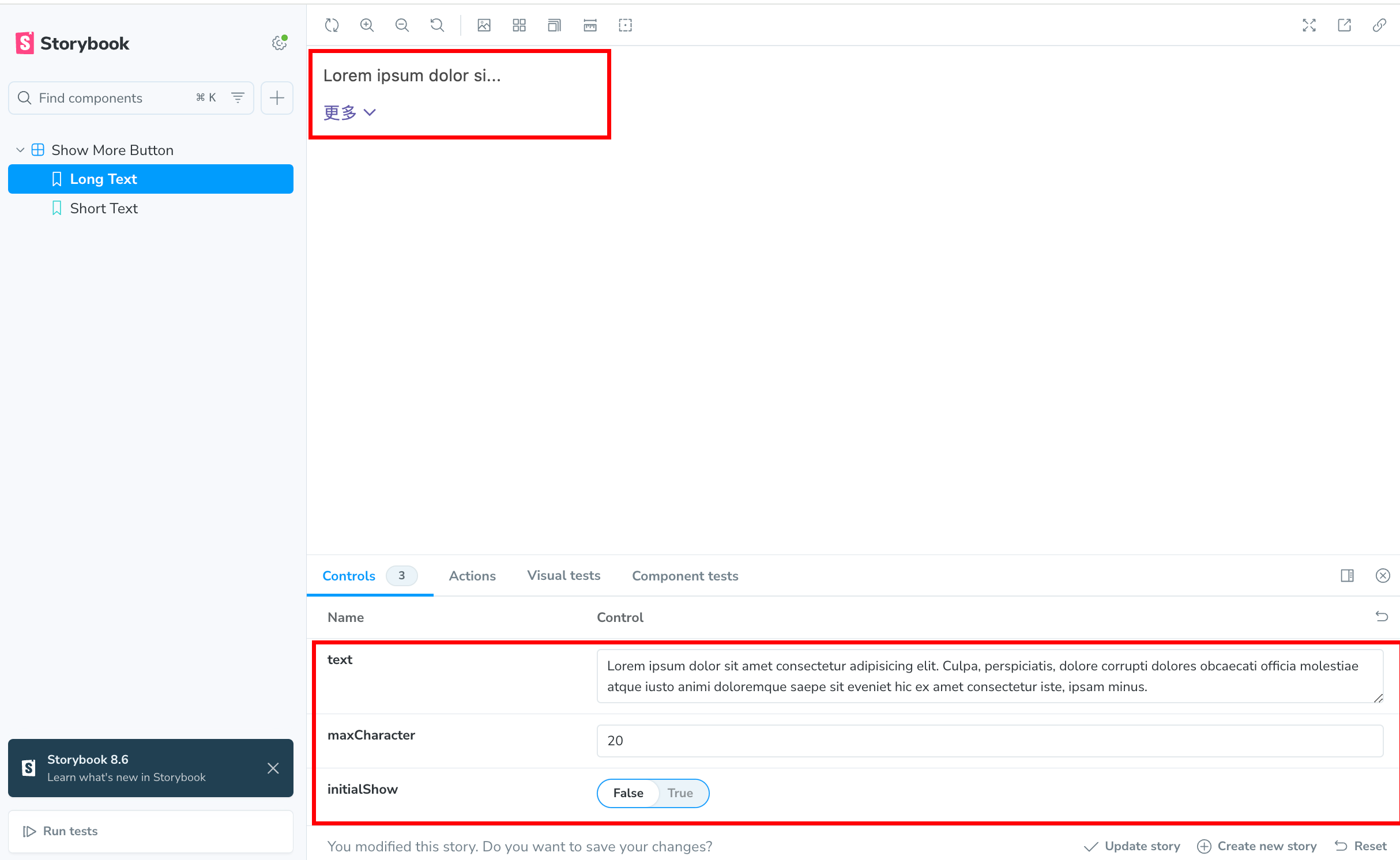Switch to the Actions tab
Viewport: 1400px width, 860px height.
pos(472,575)
